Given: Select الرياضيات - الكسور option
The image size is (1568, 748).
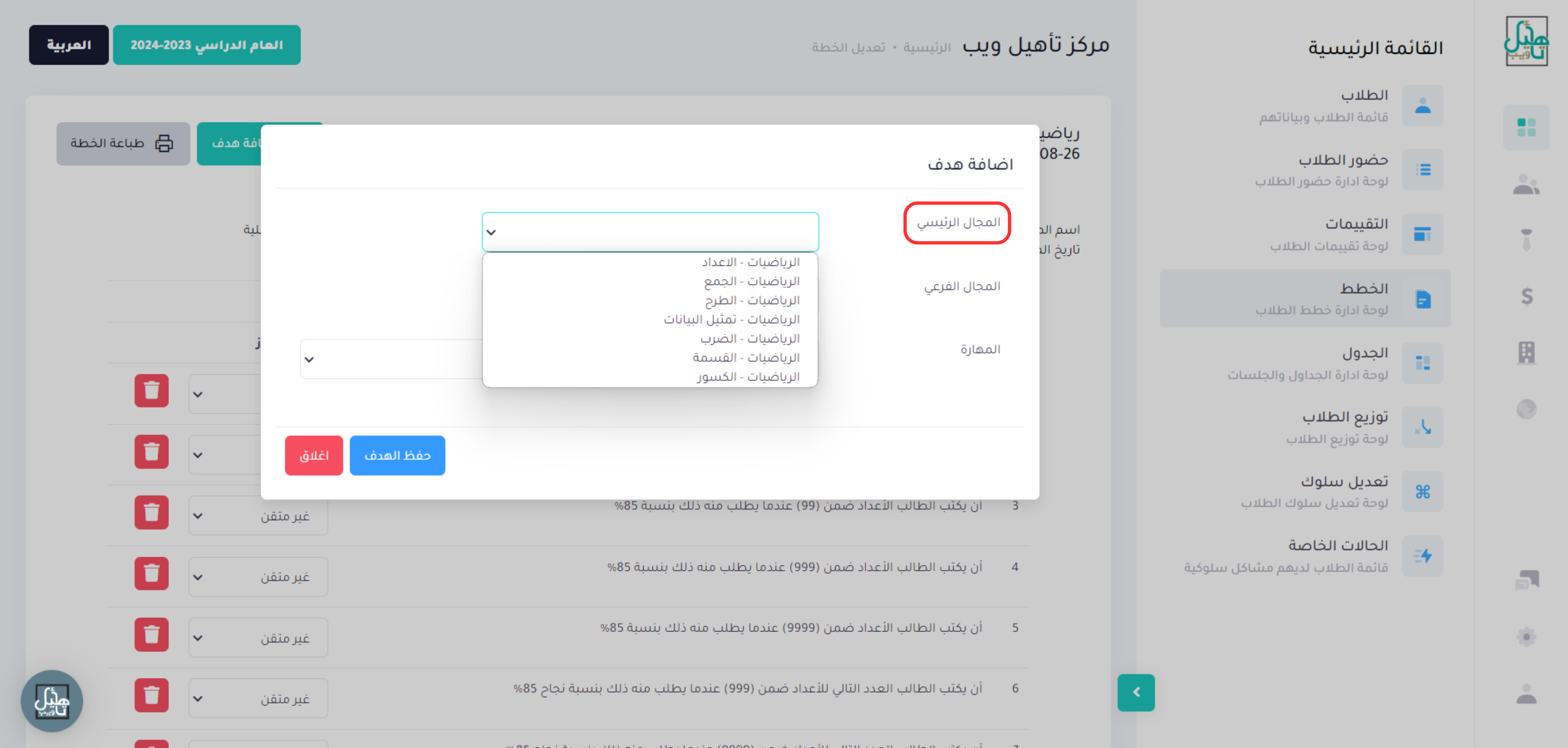Looking at the screenshot, I should click(x=650, y=377).
